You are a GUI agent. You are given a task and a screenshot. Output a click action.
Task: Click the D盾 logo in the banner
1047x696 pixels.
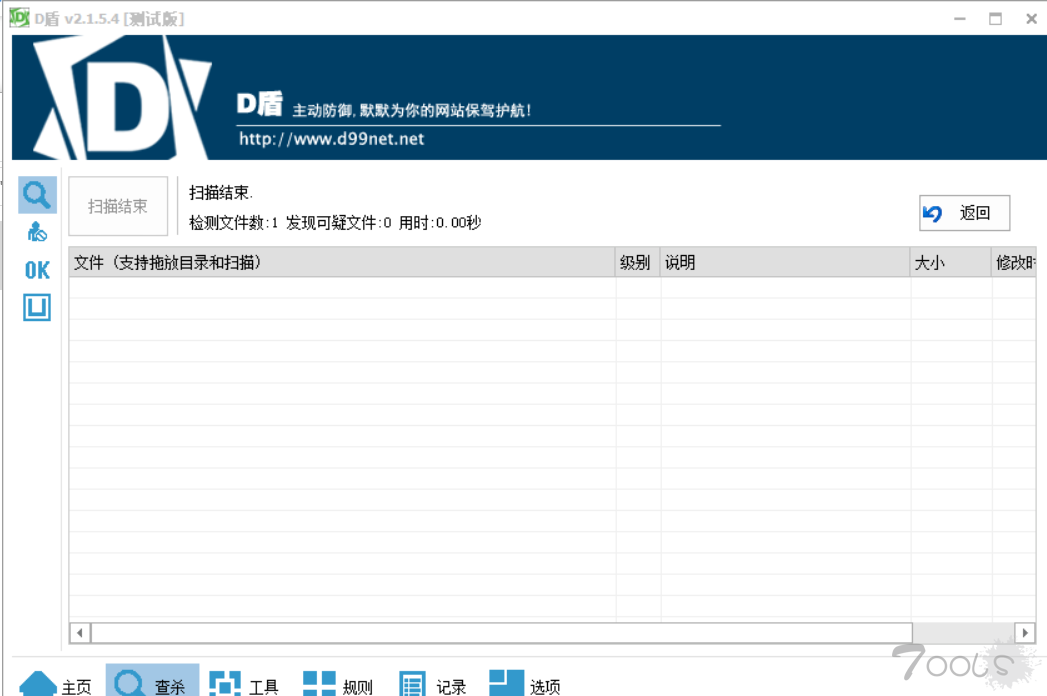(124, 98)
